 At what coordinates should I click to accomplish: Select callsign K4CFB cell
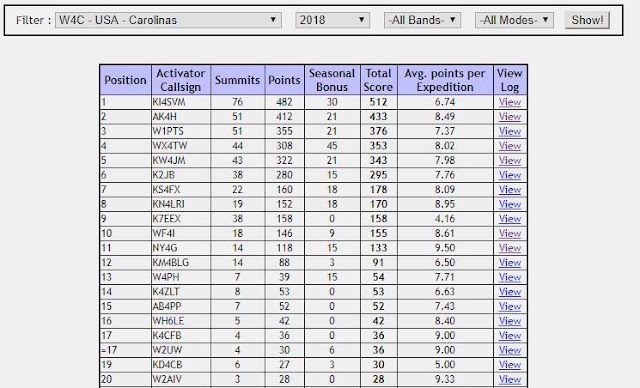[x=181, y=335]
